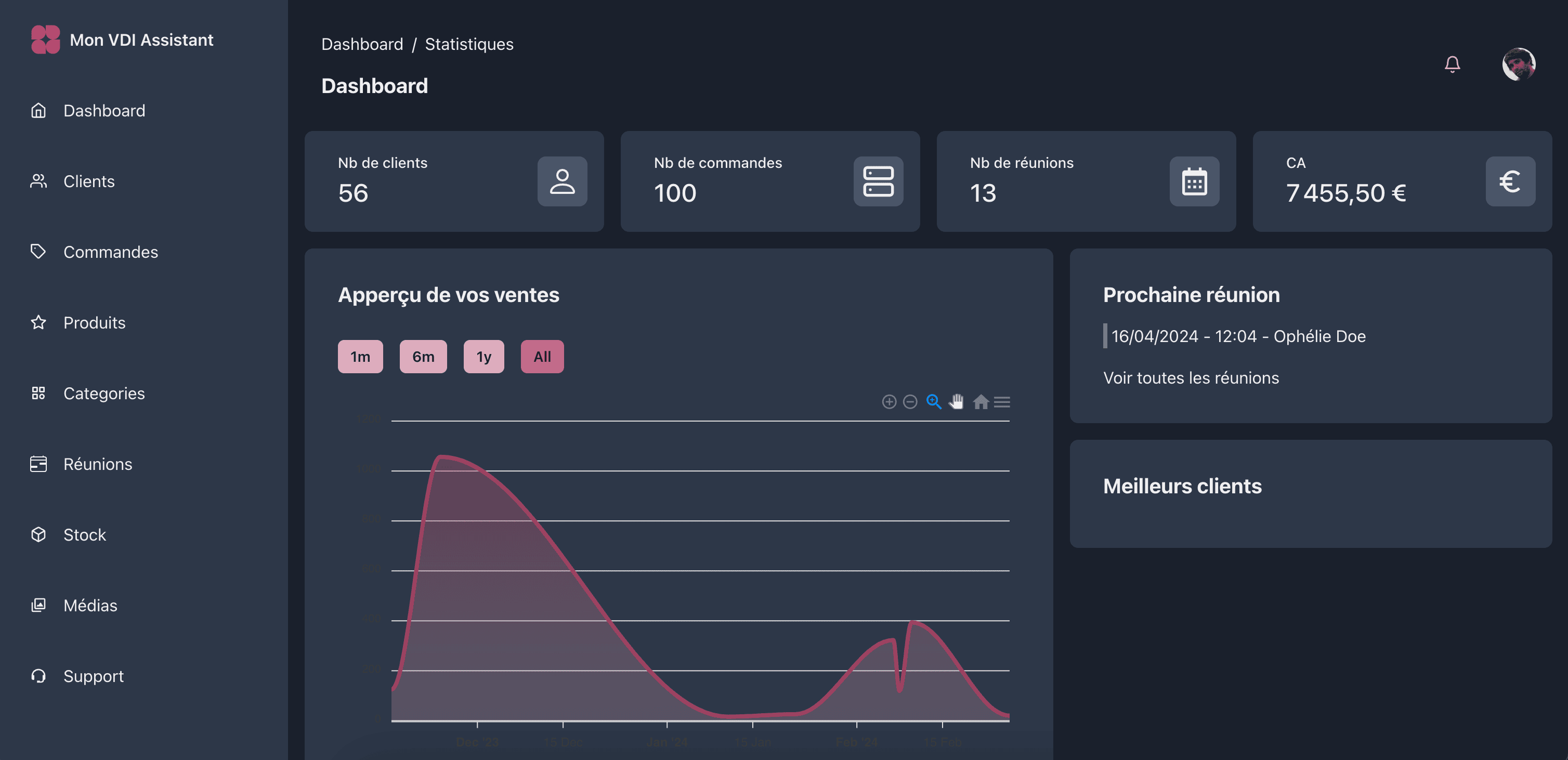This screenshot has width=1568, height=760.
Task: Open the Statistiques breadcrumb item
Action: point(469,43)
